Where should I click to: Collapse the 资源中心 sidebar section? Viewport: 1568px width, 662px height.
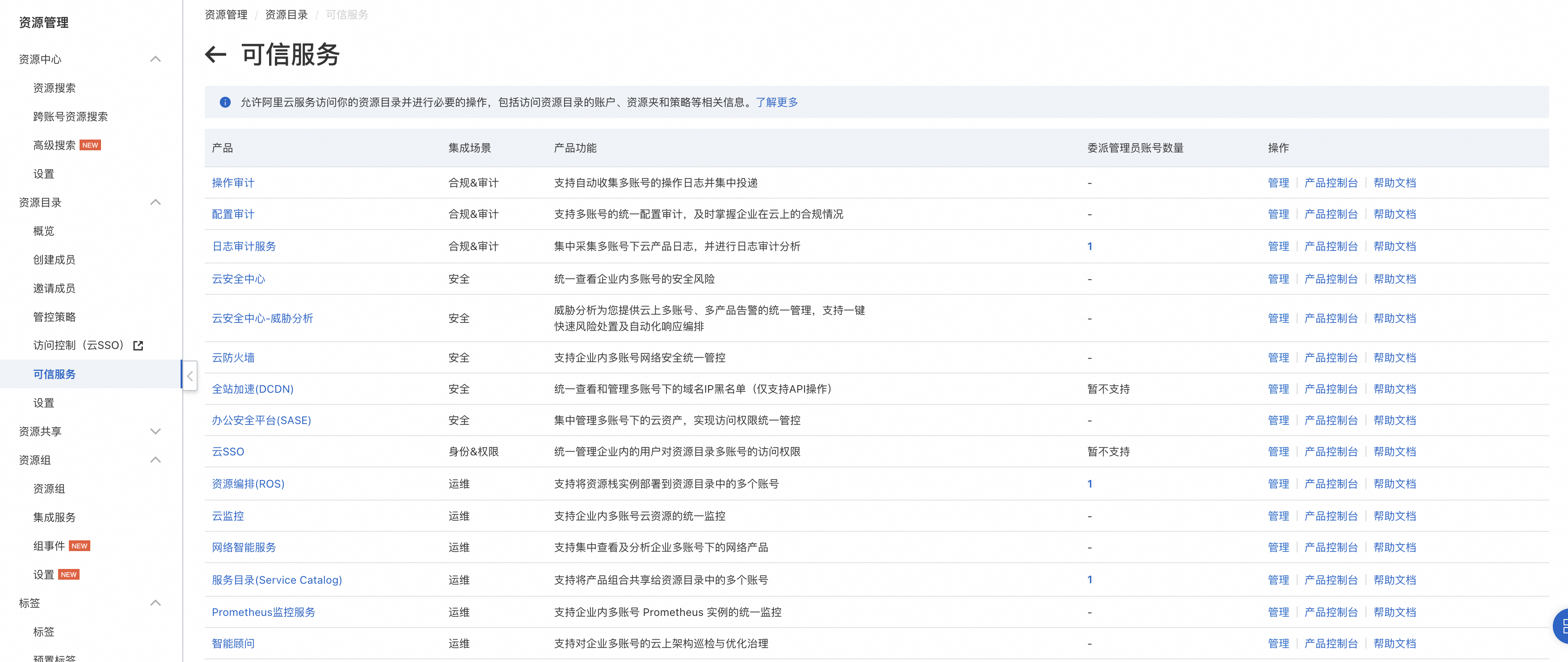tap(155, 59)
